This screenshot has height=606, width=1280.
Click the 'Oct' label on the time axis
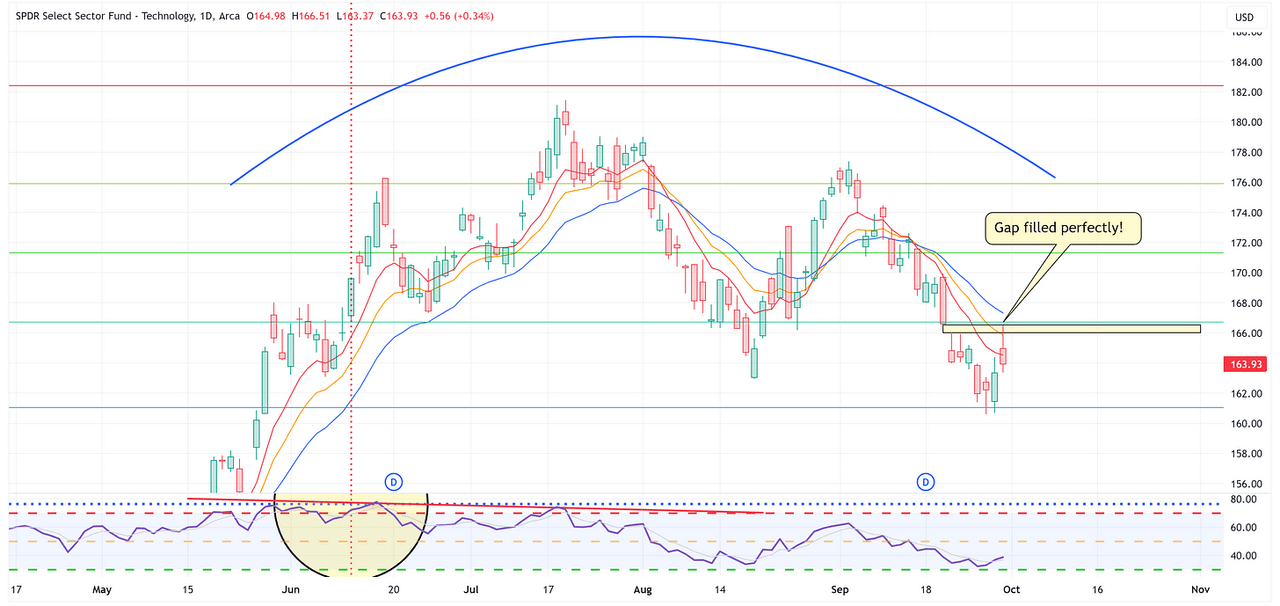click(1011, 590)
